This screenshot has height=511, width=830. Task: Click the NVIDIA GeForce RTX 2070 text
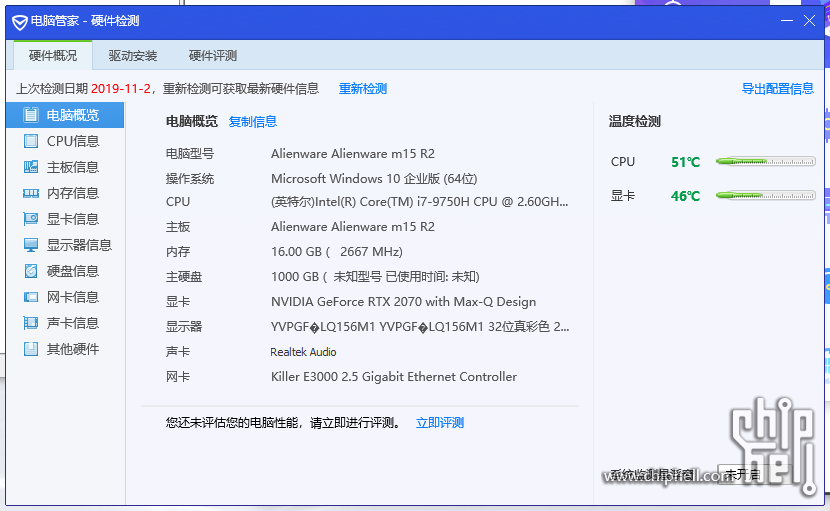coord(403,302)
